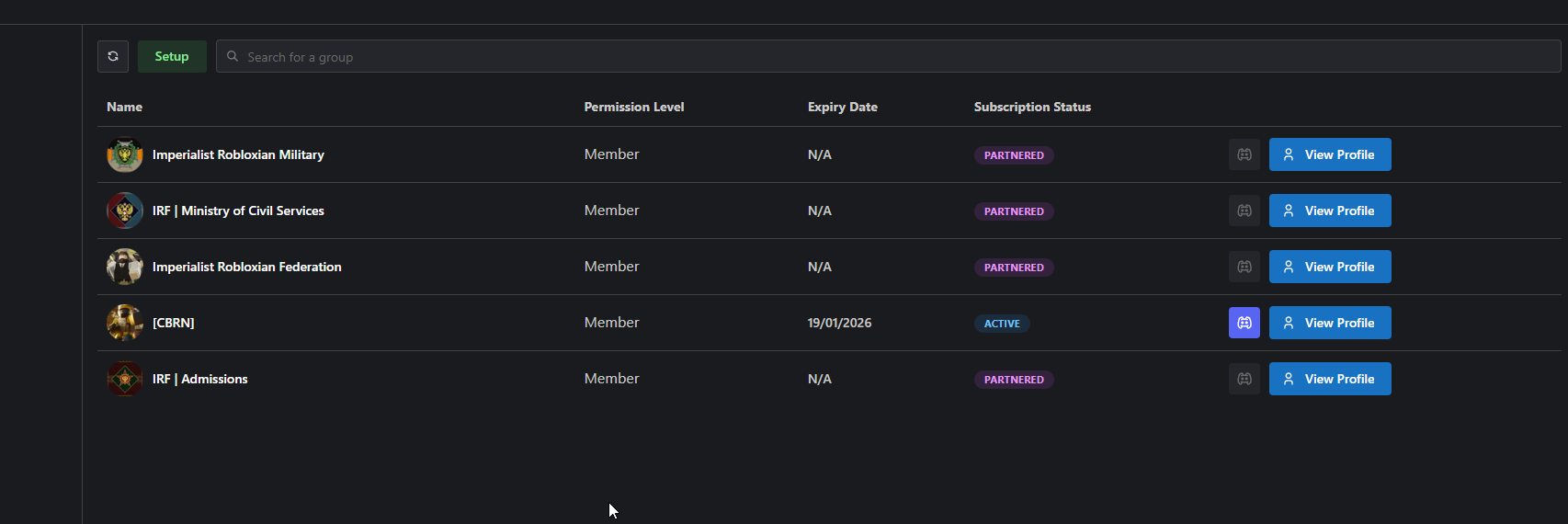Image resolution: width=1568 pixels, height=524 pixels.
Task: Open the Imperialist Robloxian Military emblem thumbnail
Action: pyautogui.click(x=125, y=154)
